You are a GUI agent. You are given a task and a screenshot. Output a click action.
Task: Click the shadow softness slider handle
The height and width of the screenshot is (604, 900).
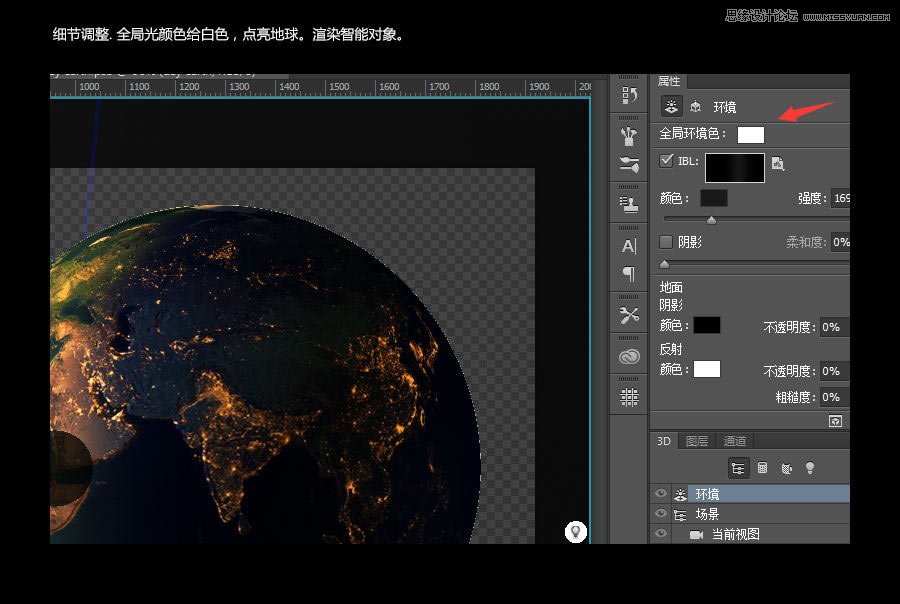pos(665,264)
